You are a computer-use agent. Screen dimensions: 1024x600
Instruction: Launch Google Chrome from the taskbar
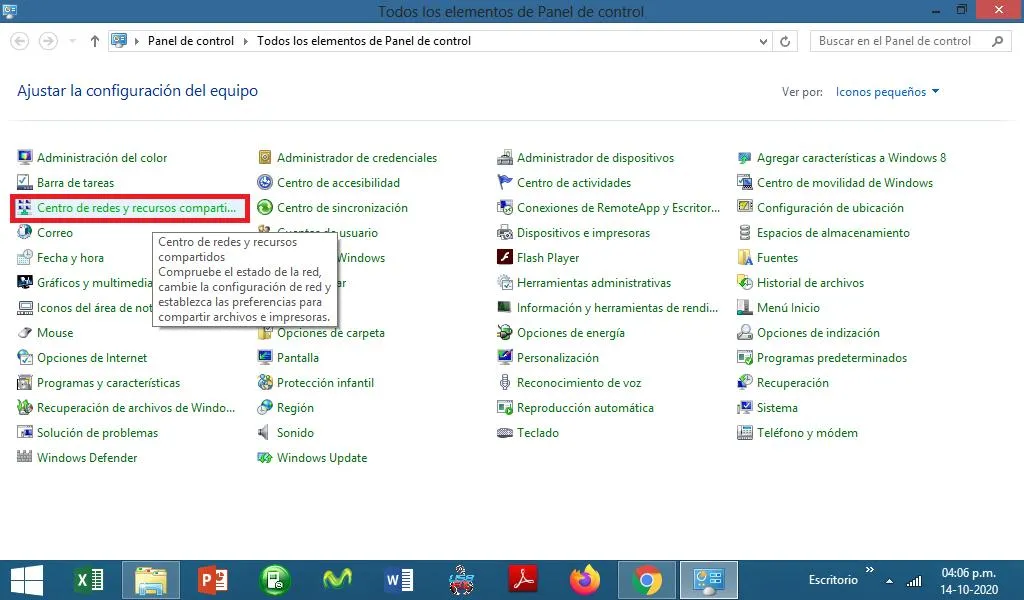(x=647, y=580)
